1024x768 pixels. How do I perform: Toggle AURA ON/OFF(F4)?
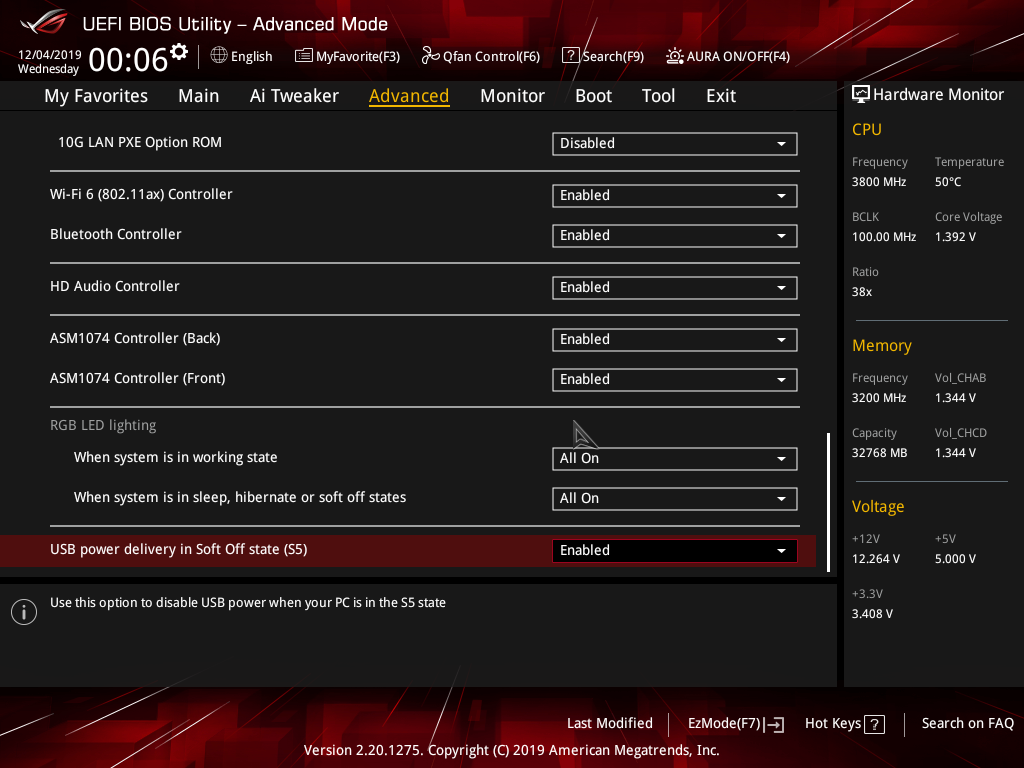click(728, 56)
